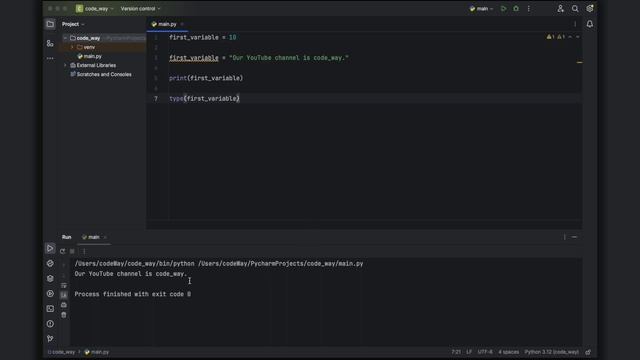Open Code With Me user icon
Image resolution: width=640 pixels, height=360 pixels.
pyautogui.click(x=560, y=9)
